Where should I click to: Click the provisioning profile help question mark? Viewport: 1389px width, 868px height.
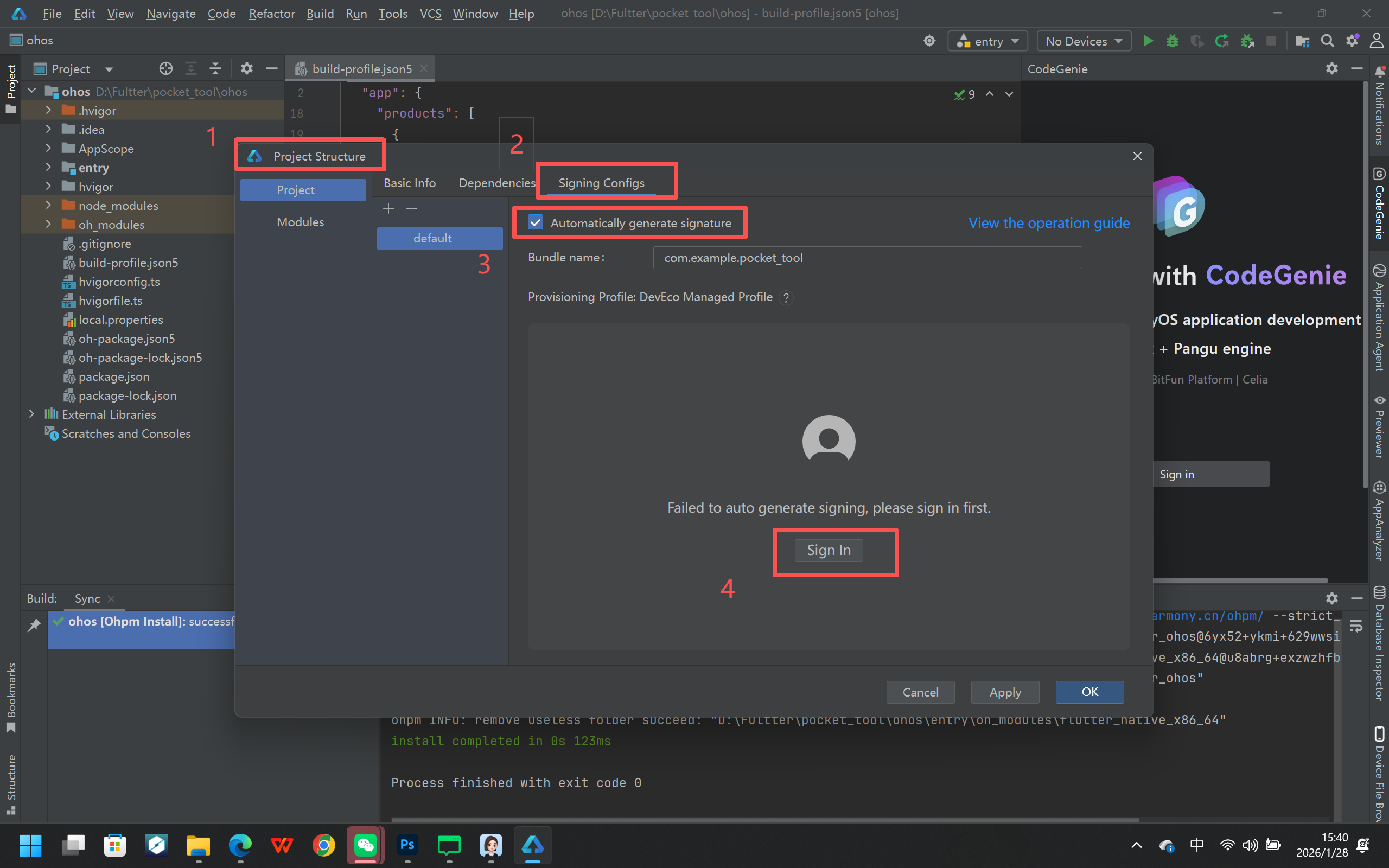pos(786,297)
